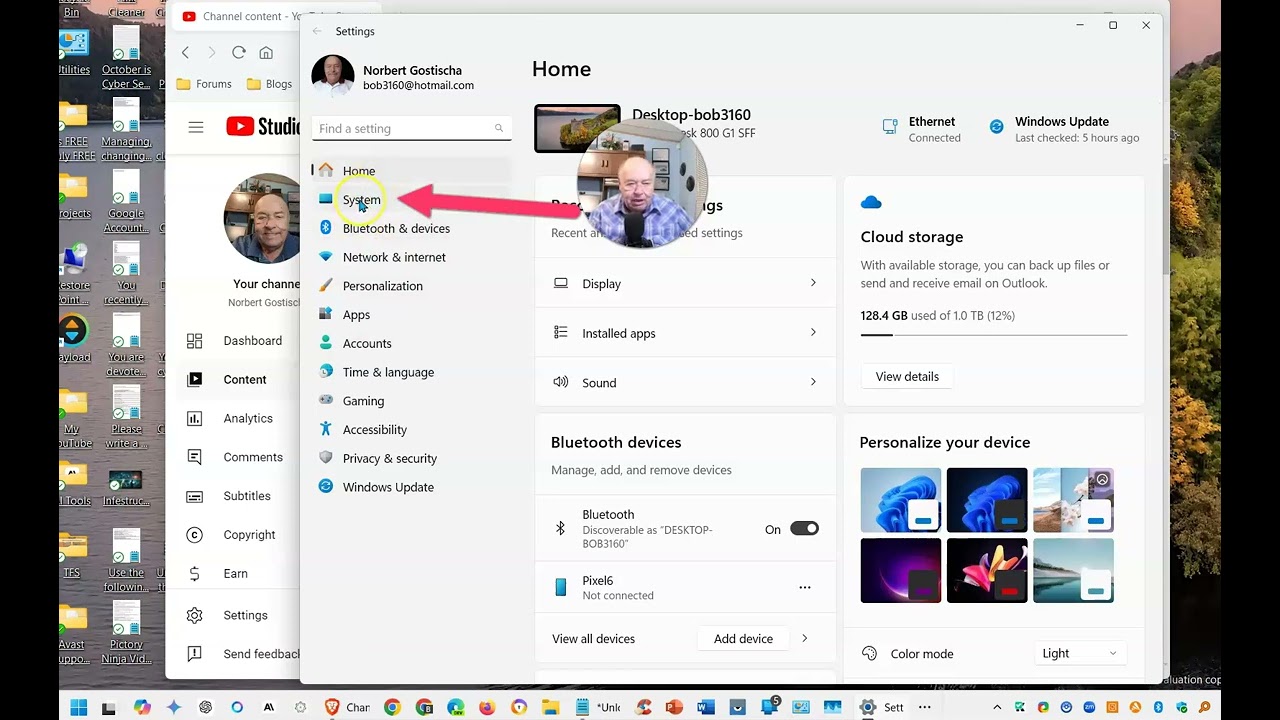Open Pixel6 more options menu

[805, 587]
